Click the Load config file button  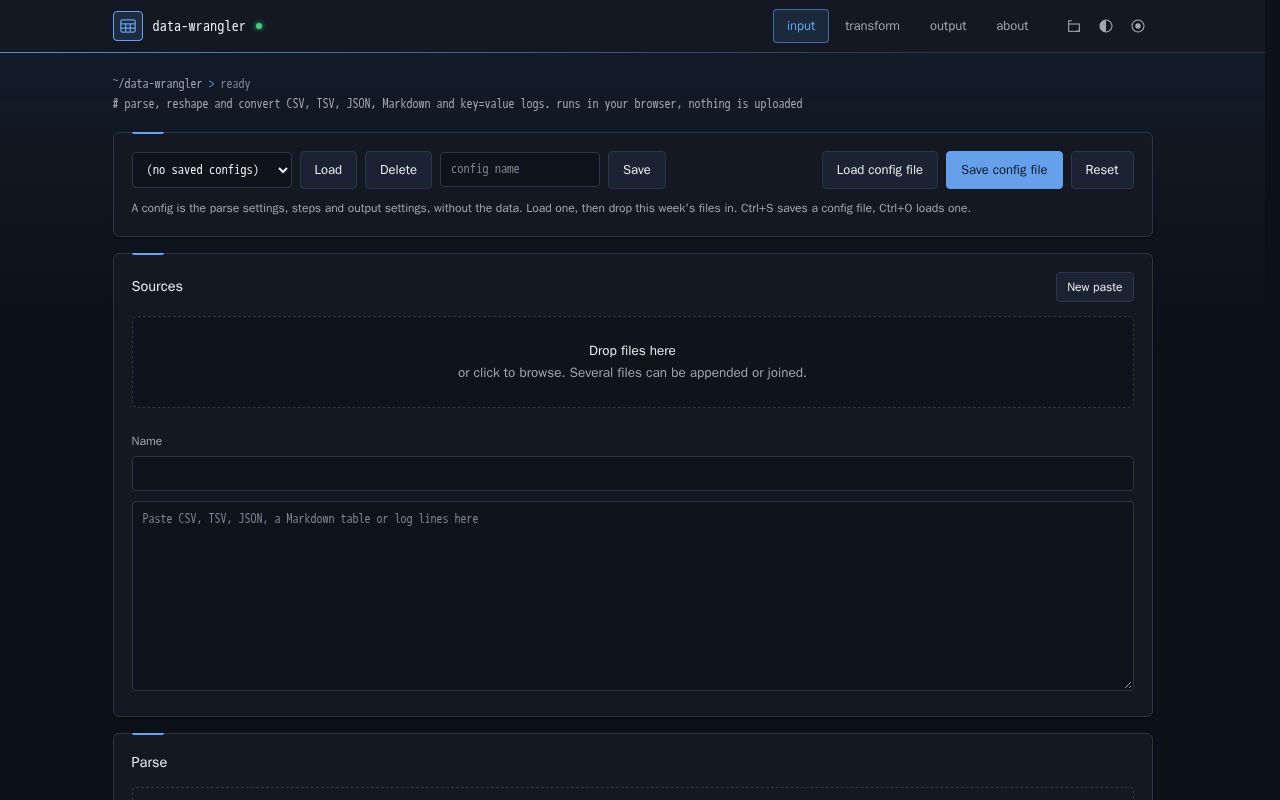(880, 170)
